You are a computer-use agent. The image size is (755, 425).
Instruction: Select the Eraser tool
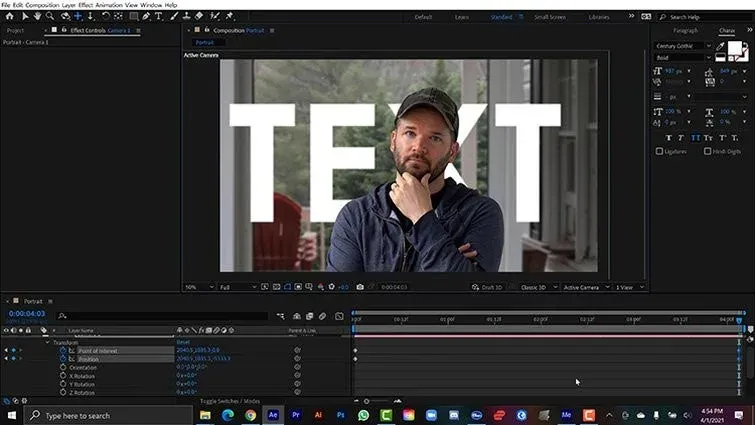(199, 16)
